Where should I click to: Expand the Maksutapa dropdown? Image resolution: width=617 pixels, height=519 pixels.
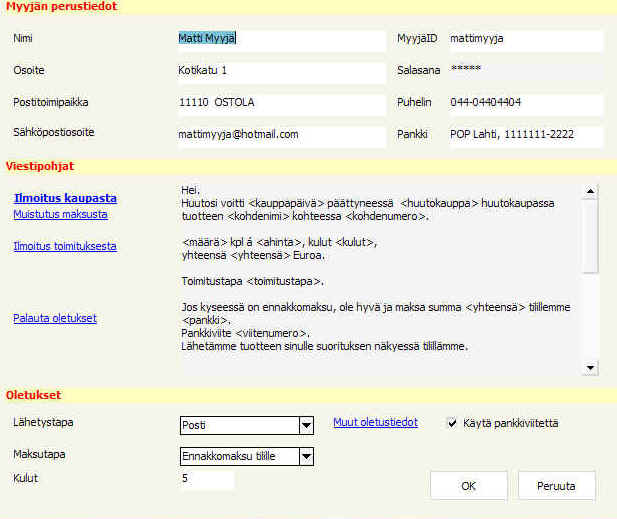coord(306,458)
